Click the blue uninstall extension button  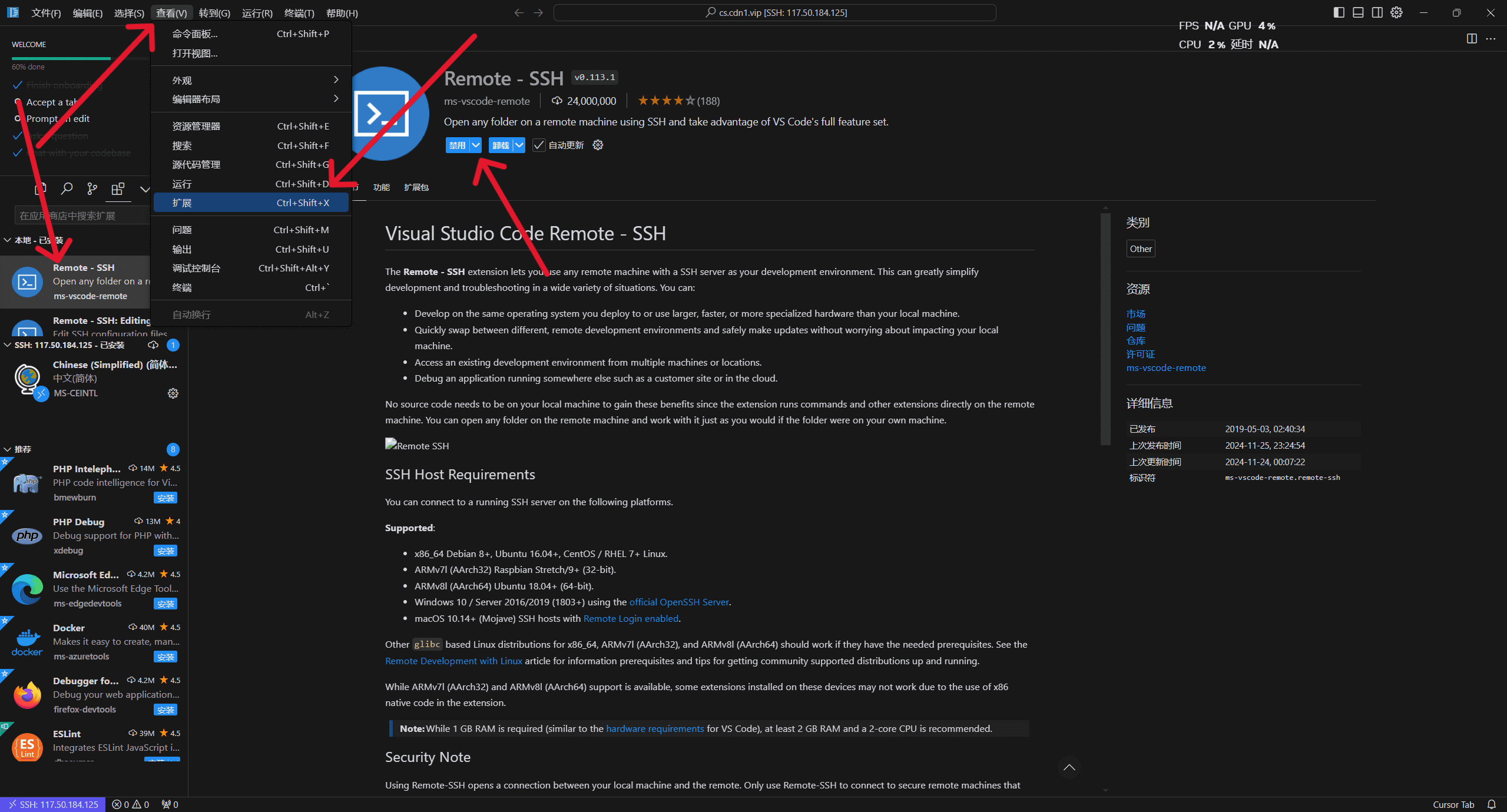click(x=501, y=145)
